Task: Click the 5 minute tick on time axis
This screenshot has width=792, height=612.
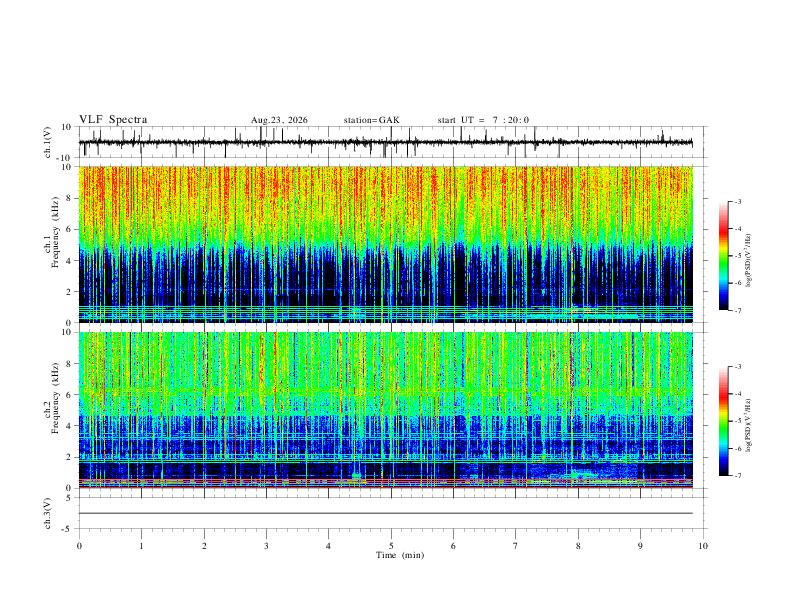Action: coord(391,546)
